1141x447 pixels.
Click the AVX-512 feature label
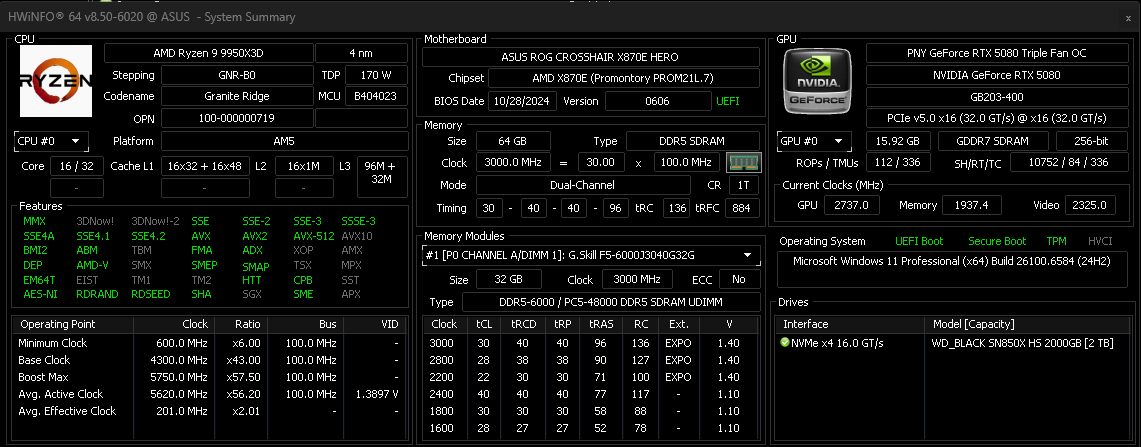click(314, 236)
